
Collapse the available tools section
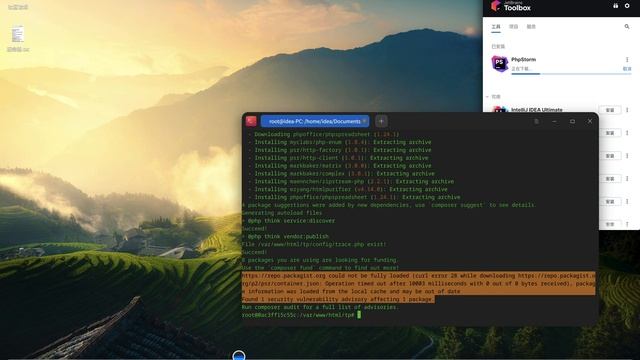pos(487,97)
